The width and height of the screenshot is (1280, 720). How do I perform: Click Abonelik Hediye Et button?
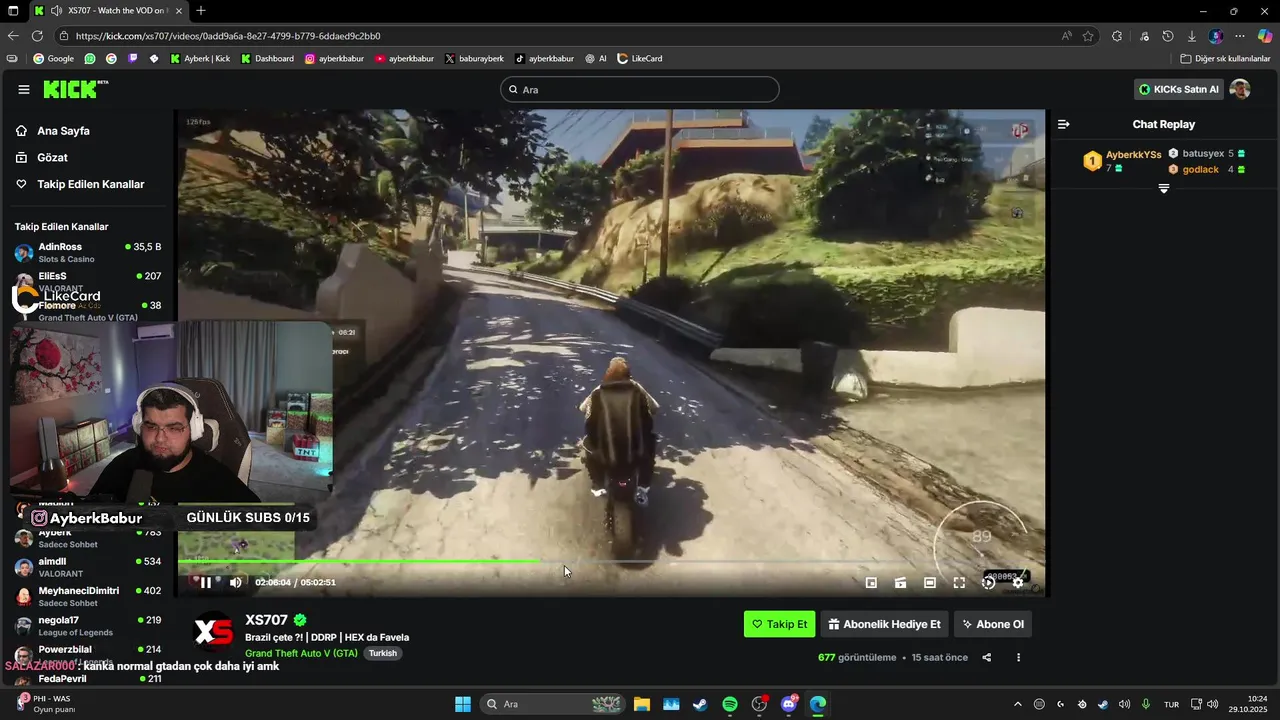coord(884,624)
